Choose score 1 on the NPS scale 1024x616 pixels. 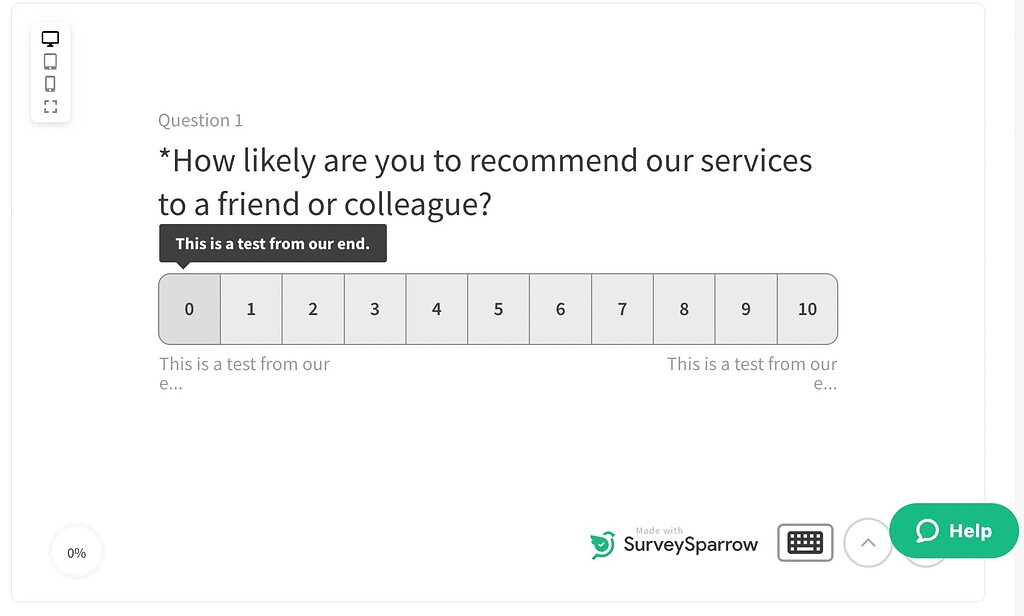[x=251, y=309]
